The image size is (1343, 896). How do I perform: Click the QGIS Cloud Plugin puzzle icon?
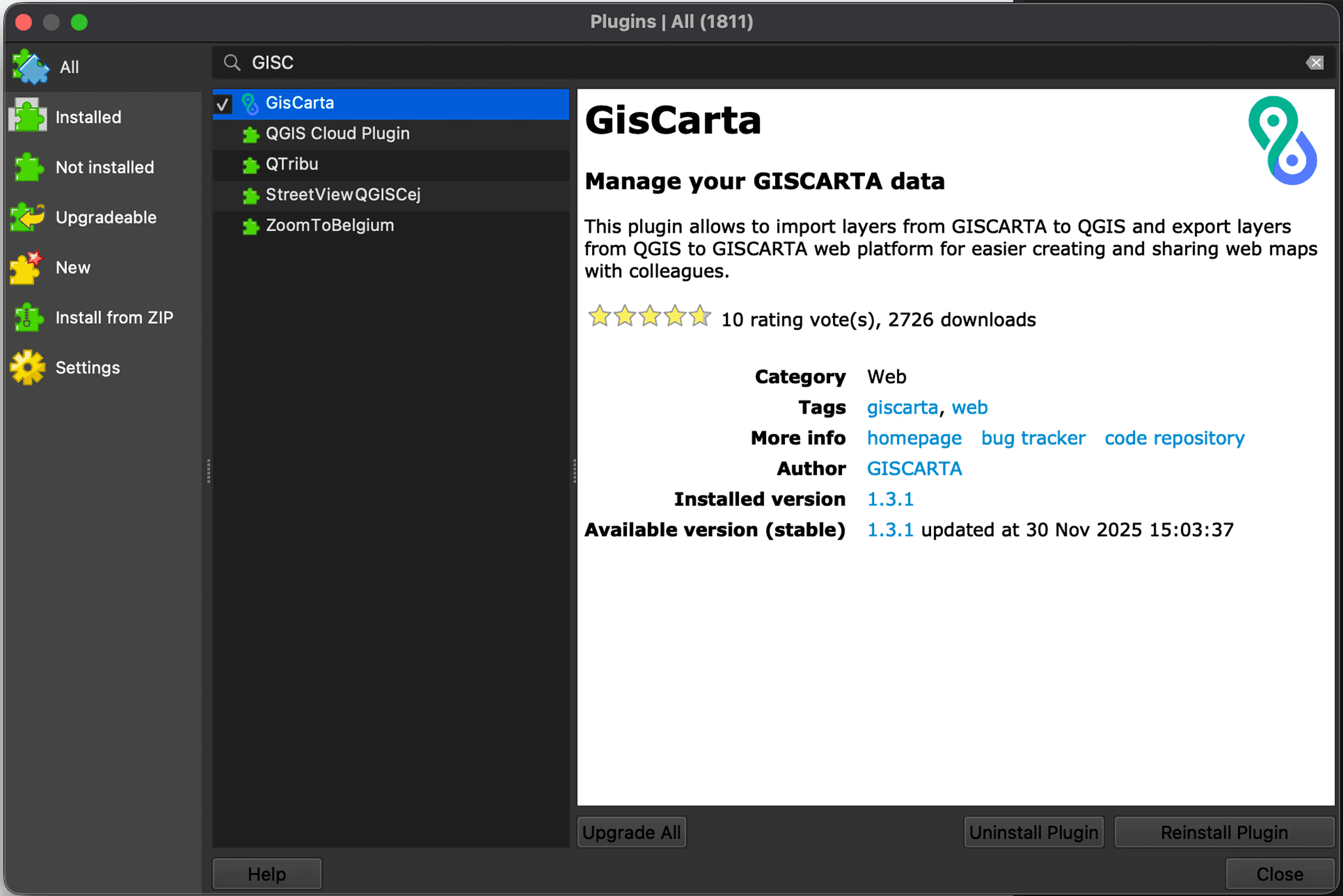251,134
